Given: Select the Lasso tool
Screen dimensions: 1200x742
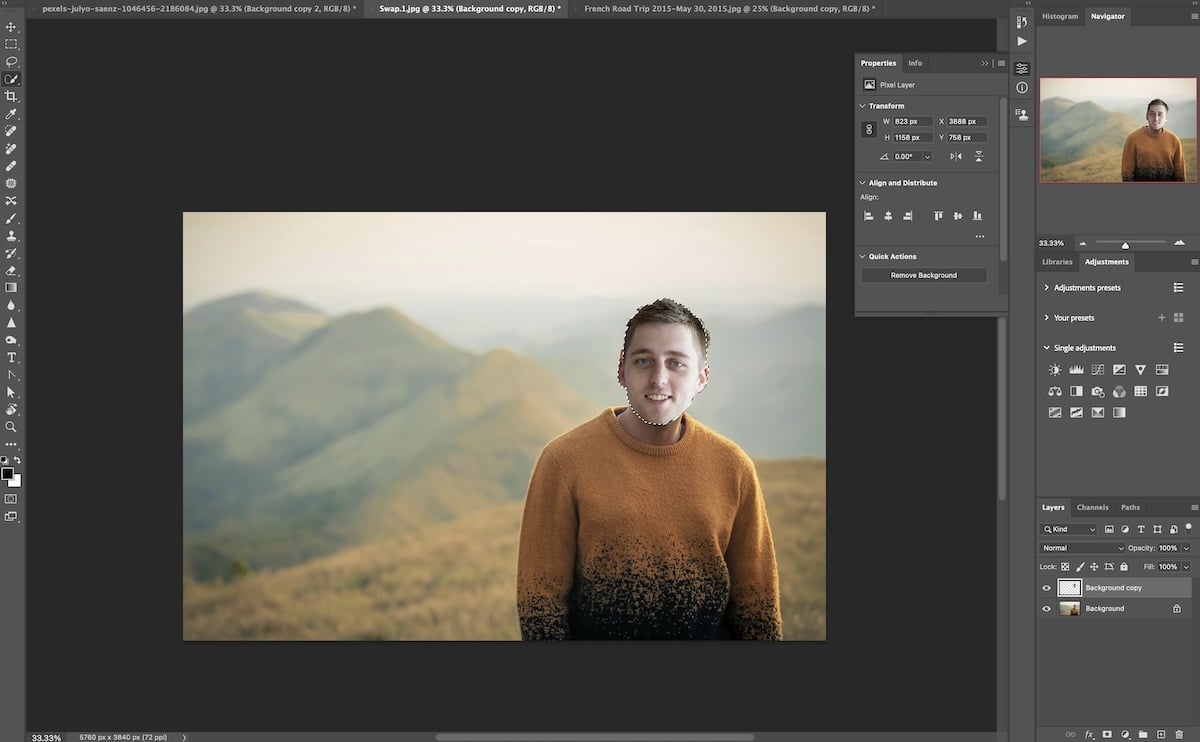Looking at the screenshot, I should tap(12, 63).
